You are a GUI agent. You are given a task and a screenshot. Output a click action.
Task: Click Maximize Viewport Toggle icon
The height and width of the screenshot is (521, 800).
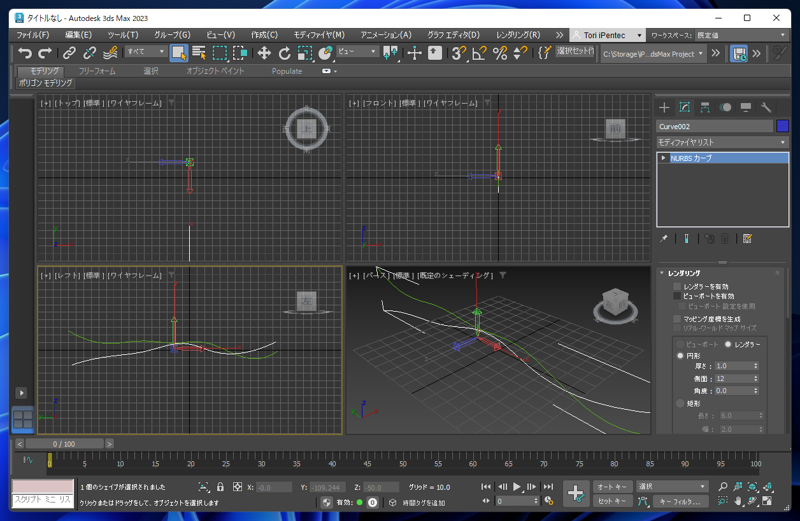(767, 501)
